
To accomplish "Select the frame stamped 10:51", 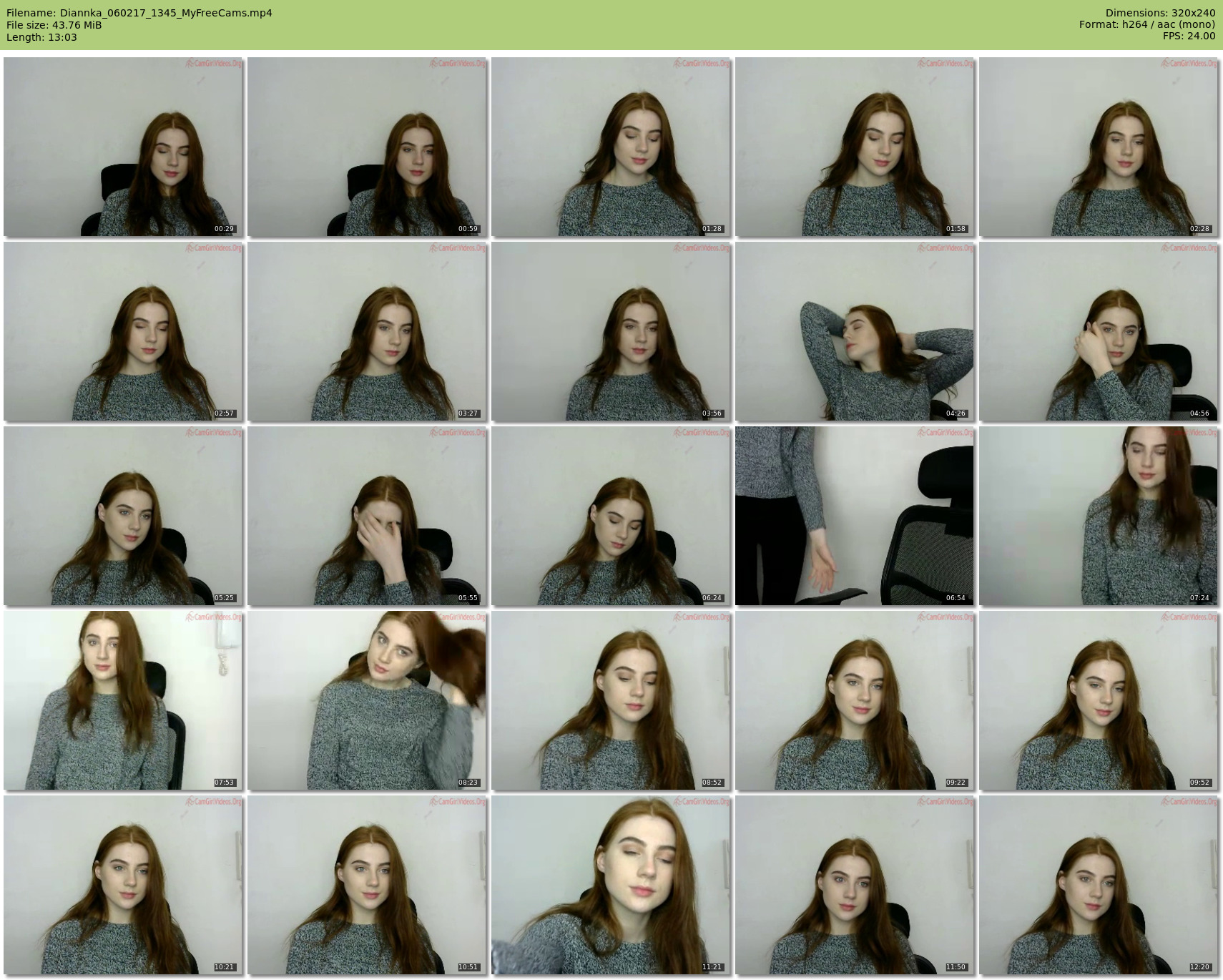I will tap(367, 885).
